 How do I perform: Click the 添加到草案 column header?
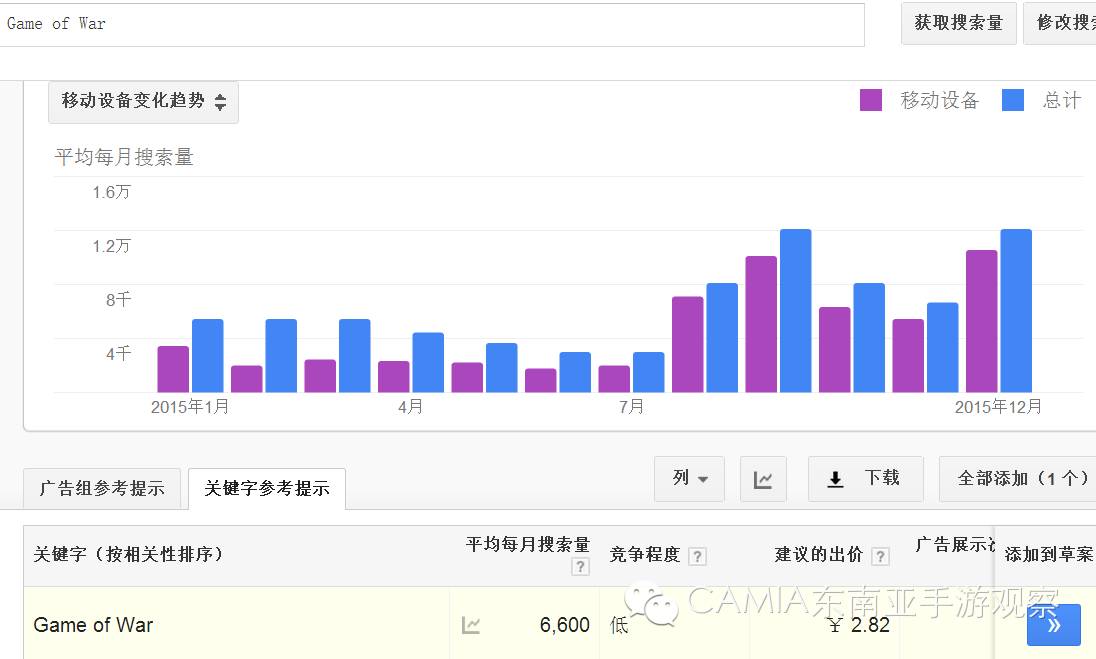pos(1048,554)
